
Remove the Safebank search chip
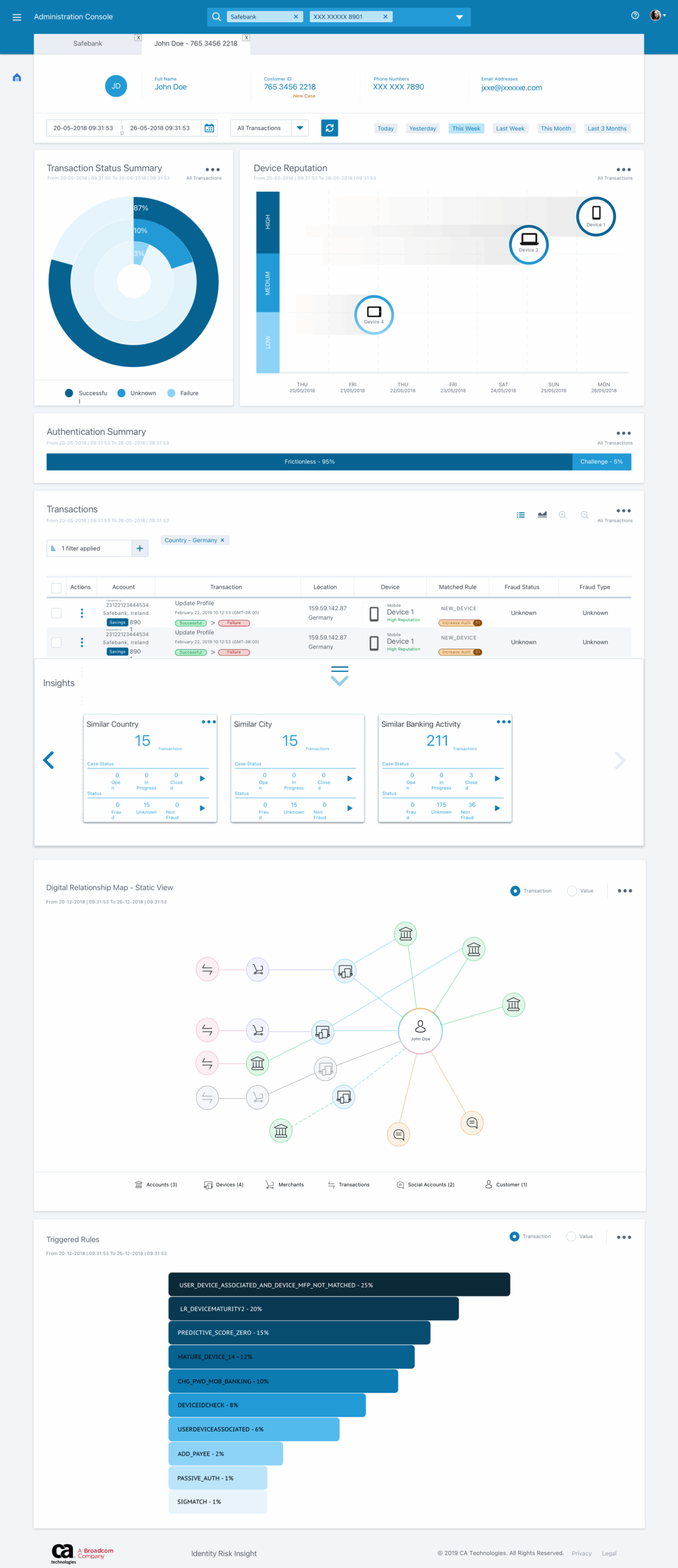click(296, 17)
